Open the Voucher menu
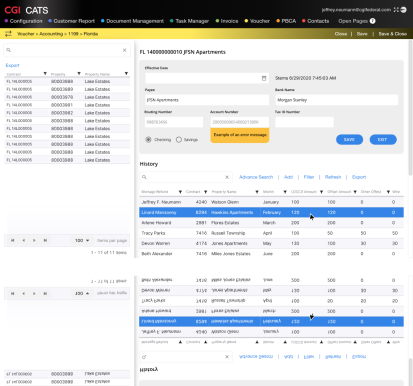The height and width of the screenshot is (386, 413). (260, 21)
